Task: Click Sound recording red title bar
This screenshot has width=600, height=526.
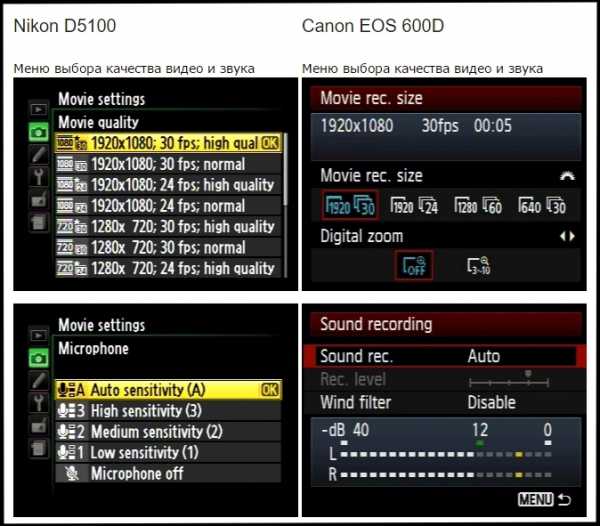Action: click(x=446, y=324)
